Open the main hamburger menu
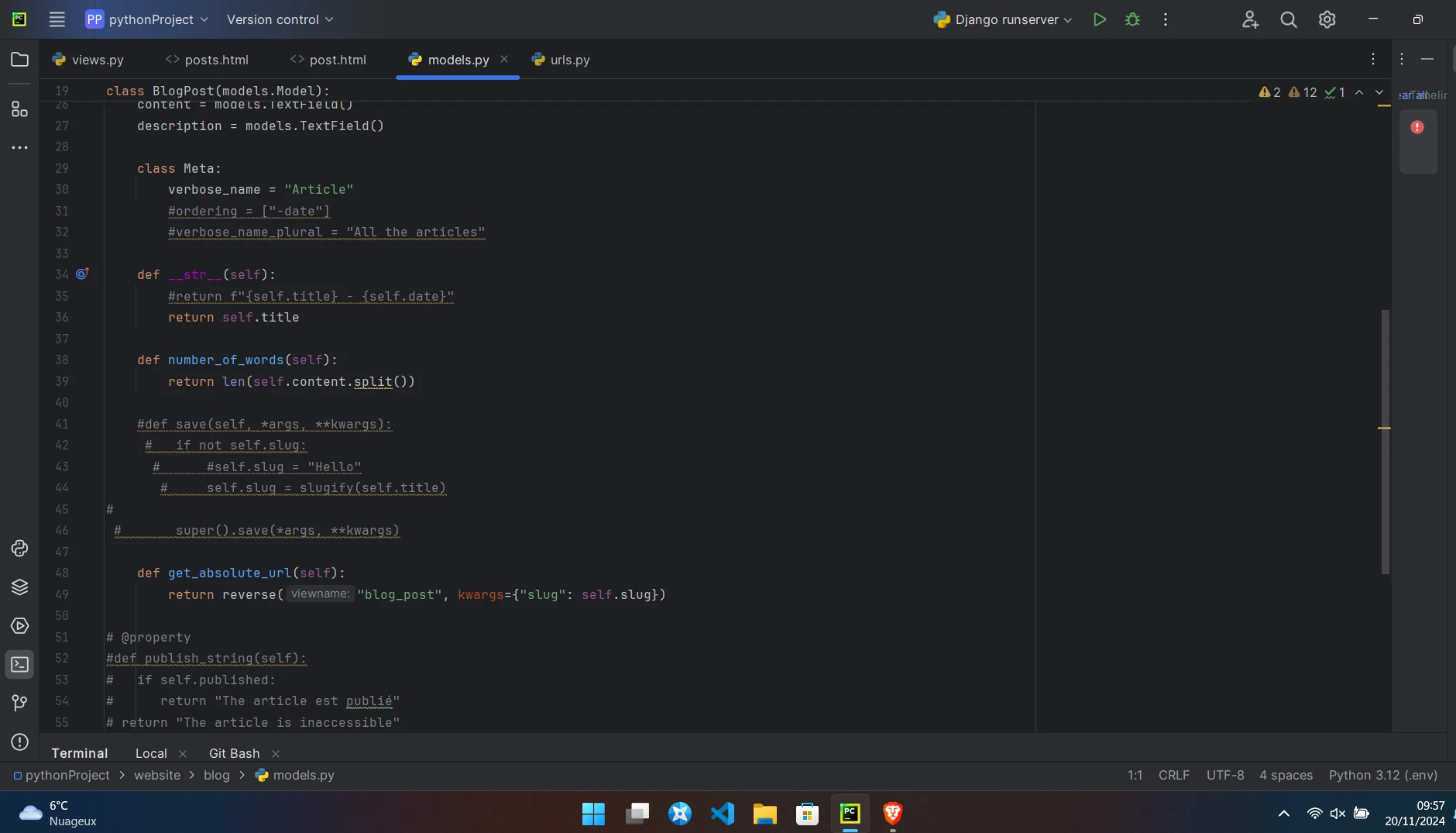This screenshot has height=833, width=1456. coord(57,19)
